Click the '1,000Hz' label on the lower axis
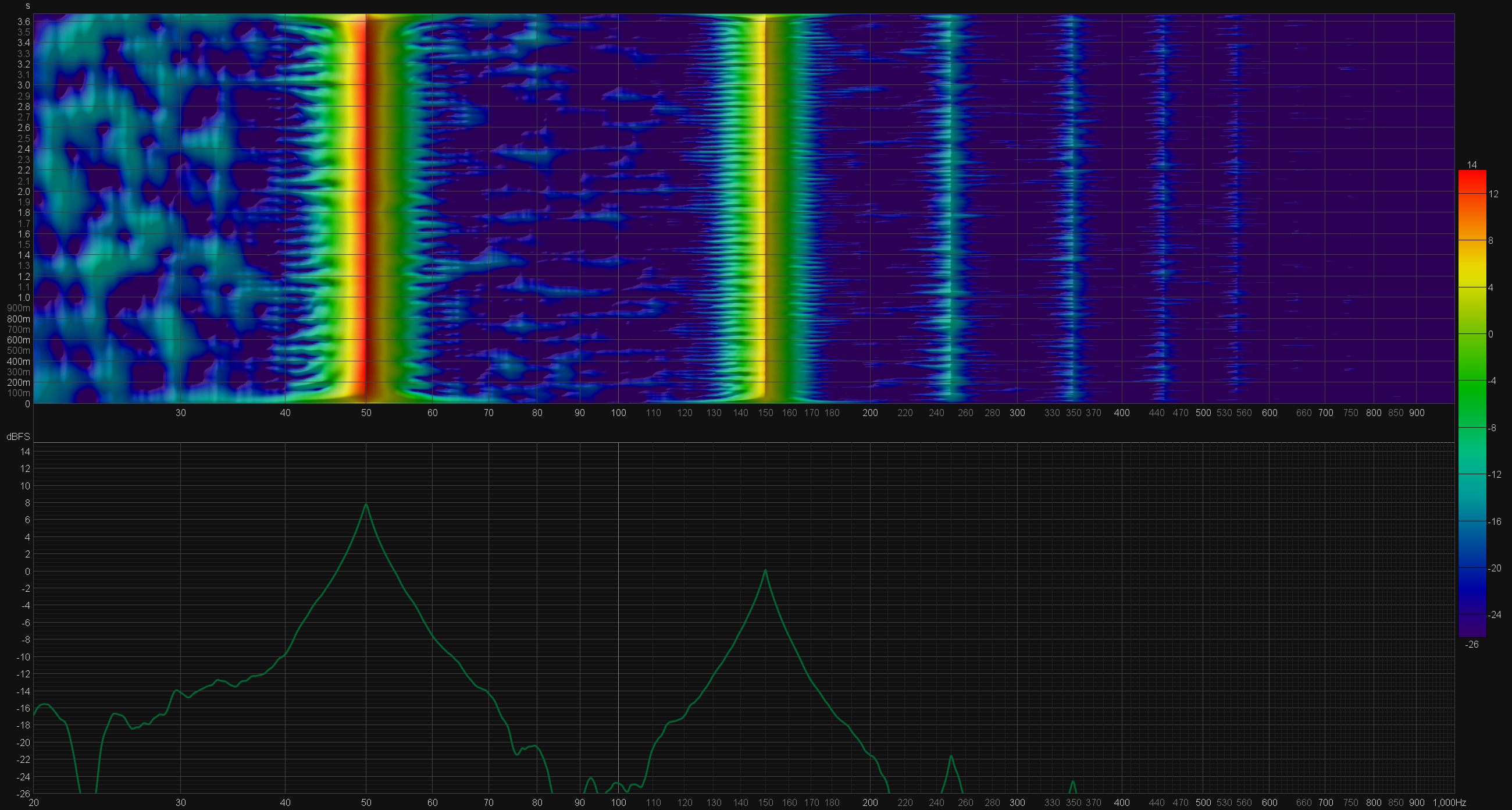 click(1449, 802)
